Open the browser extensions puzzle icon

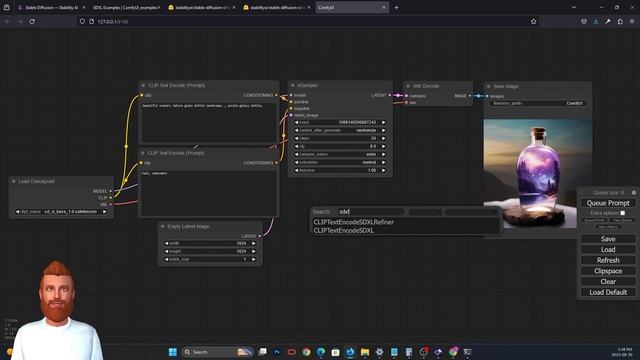tap(620, 21)
